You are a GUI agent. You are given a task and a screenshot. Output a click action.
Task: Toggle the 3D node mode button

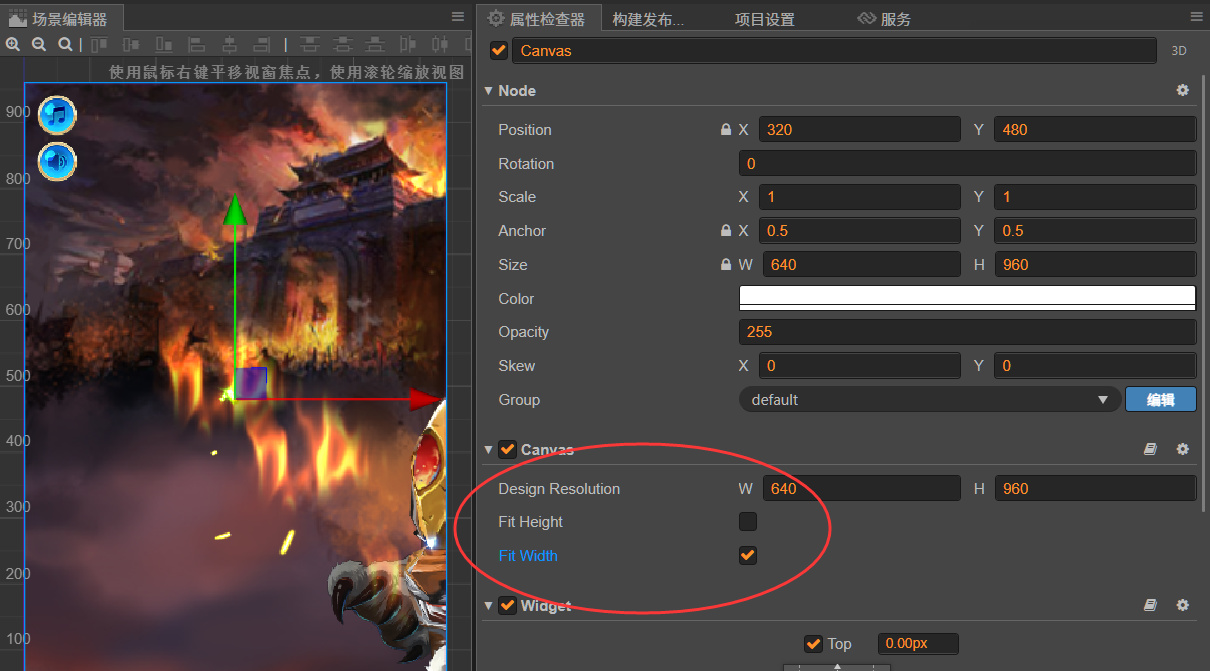1178,51
